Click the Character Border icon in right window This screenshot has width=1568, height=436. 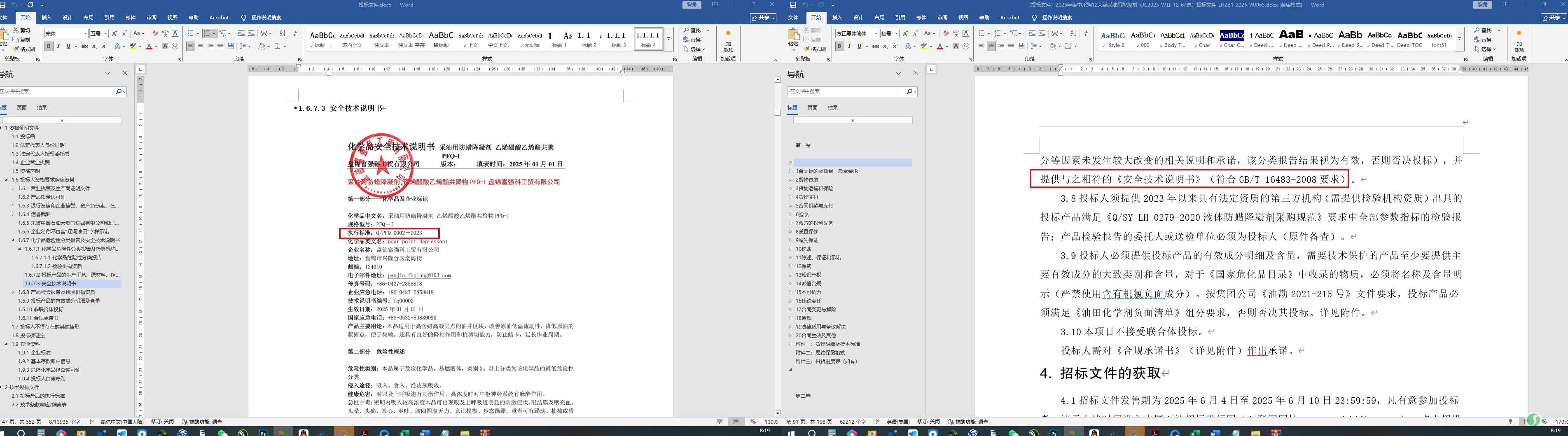[x=965, y=33]
